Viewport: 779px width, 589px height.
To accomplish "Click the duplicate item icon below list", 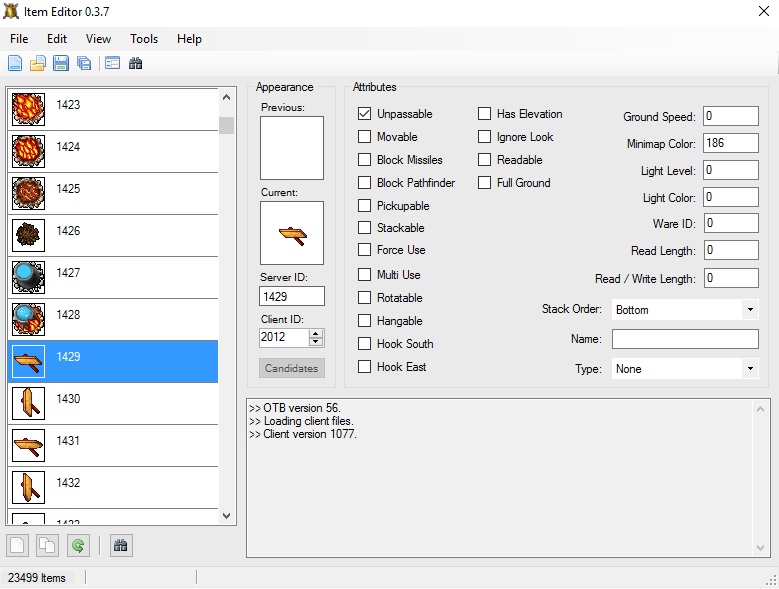I will [47, 546].
